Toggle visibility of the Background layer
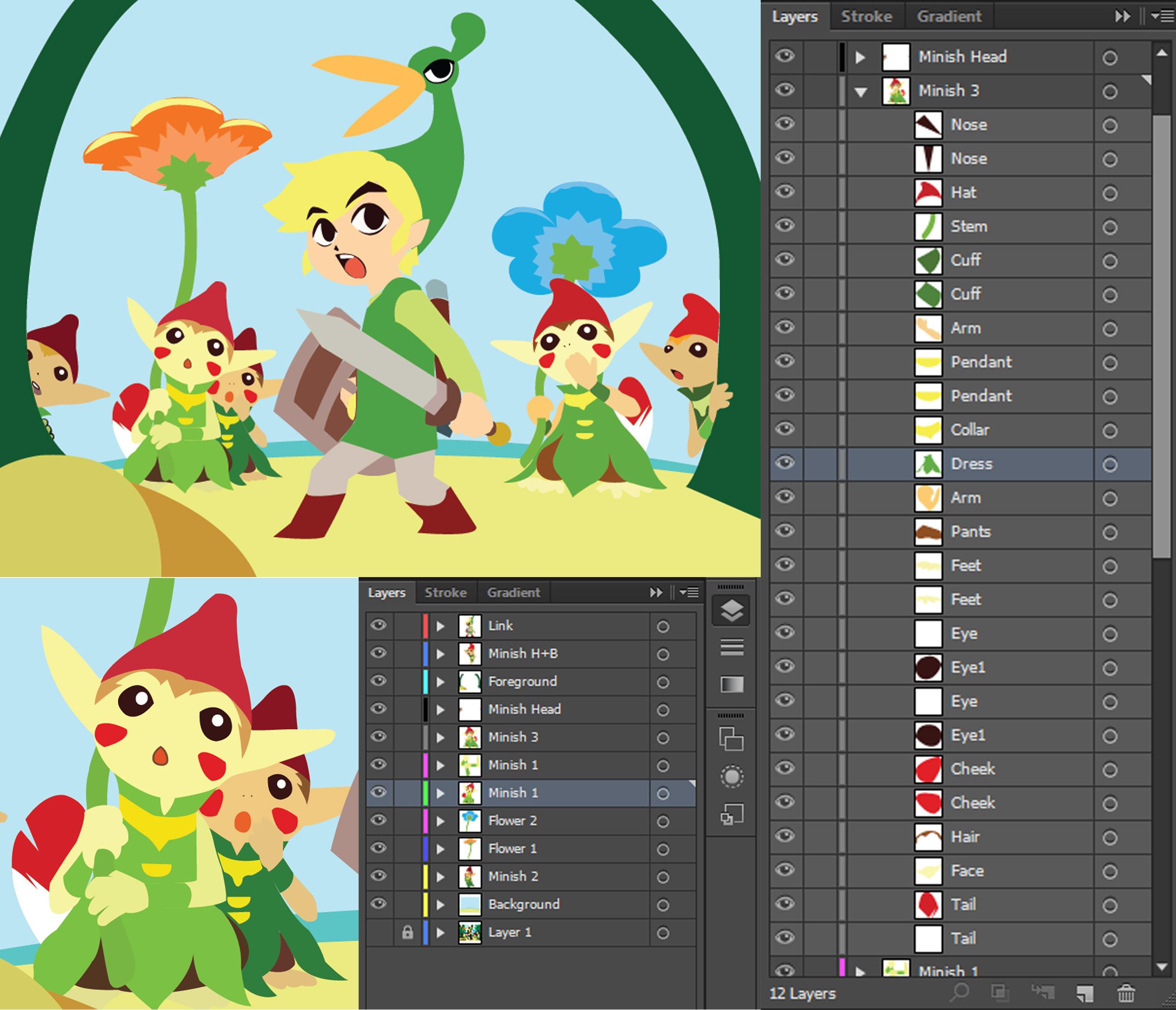Image resolution: width=1176 pixels, height=1010 pixels. [x=378, y=904]
